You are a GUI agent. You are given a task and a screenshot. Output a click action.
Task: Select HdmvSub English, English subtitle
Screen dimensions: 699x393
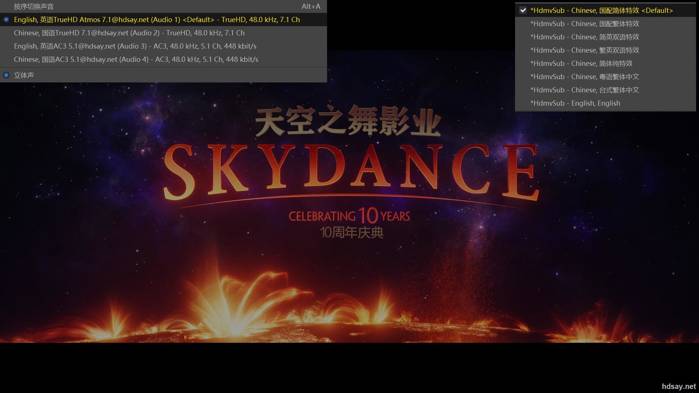tap(605, 103)
